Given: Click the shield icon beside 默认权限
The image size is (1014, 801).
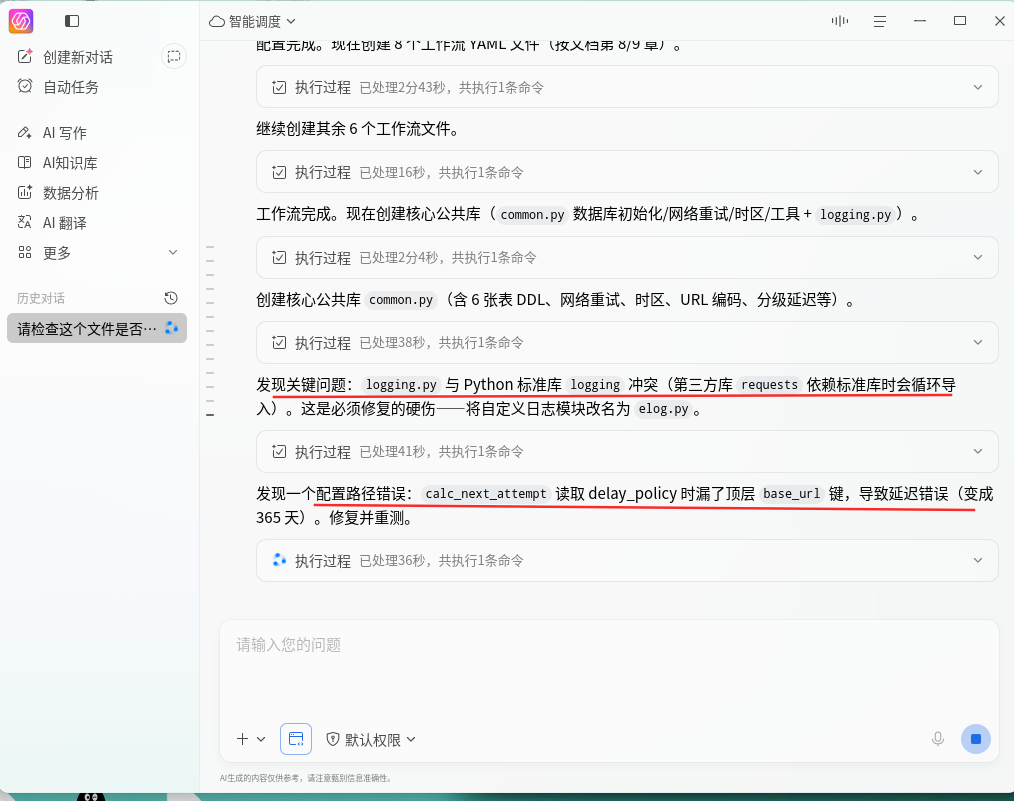Looking at the screenshot, I should pos(333,739).
